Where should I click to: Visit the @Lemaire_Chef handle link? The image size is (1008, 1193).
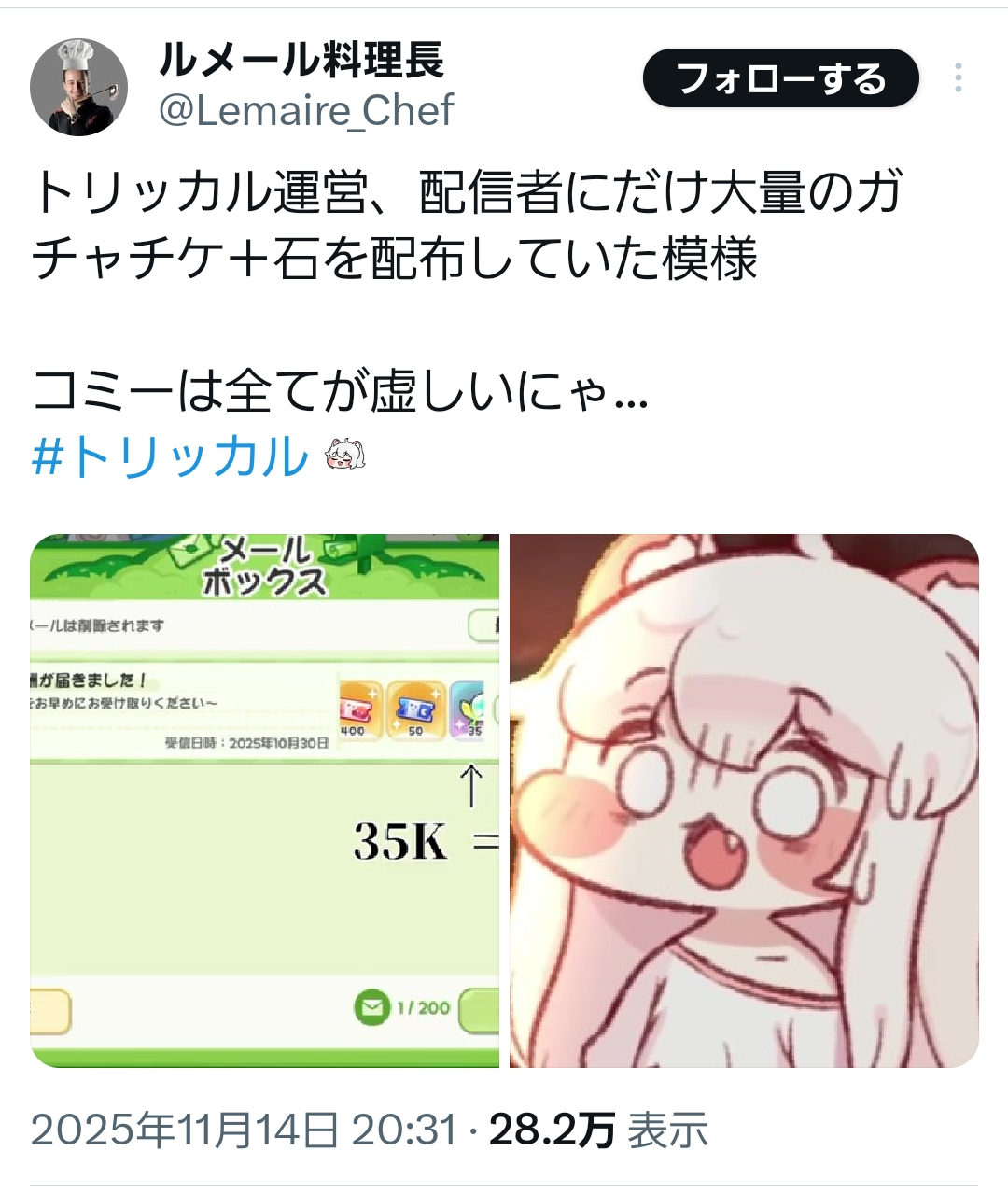pos(306,110)
